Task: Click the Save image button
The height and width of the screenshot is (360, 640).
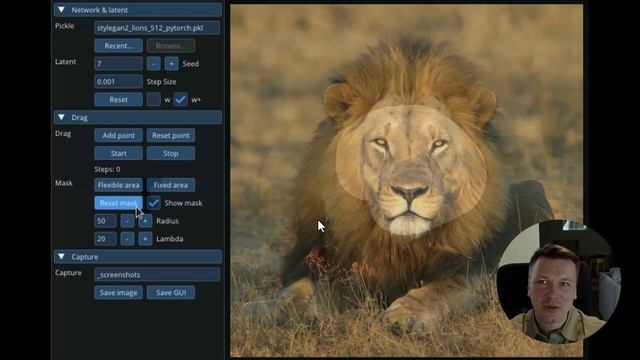Action: (118, 293)
